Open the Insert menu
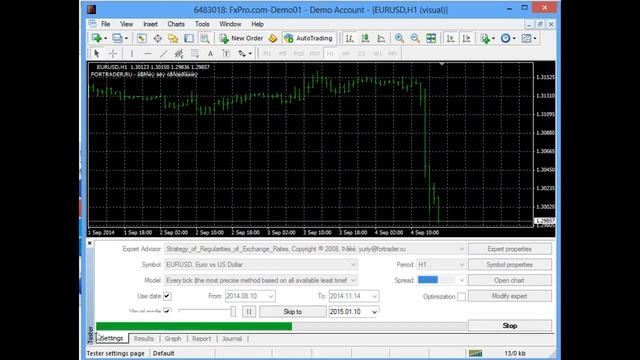640x360 pixels. (150, 24)
